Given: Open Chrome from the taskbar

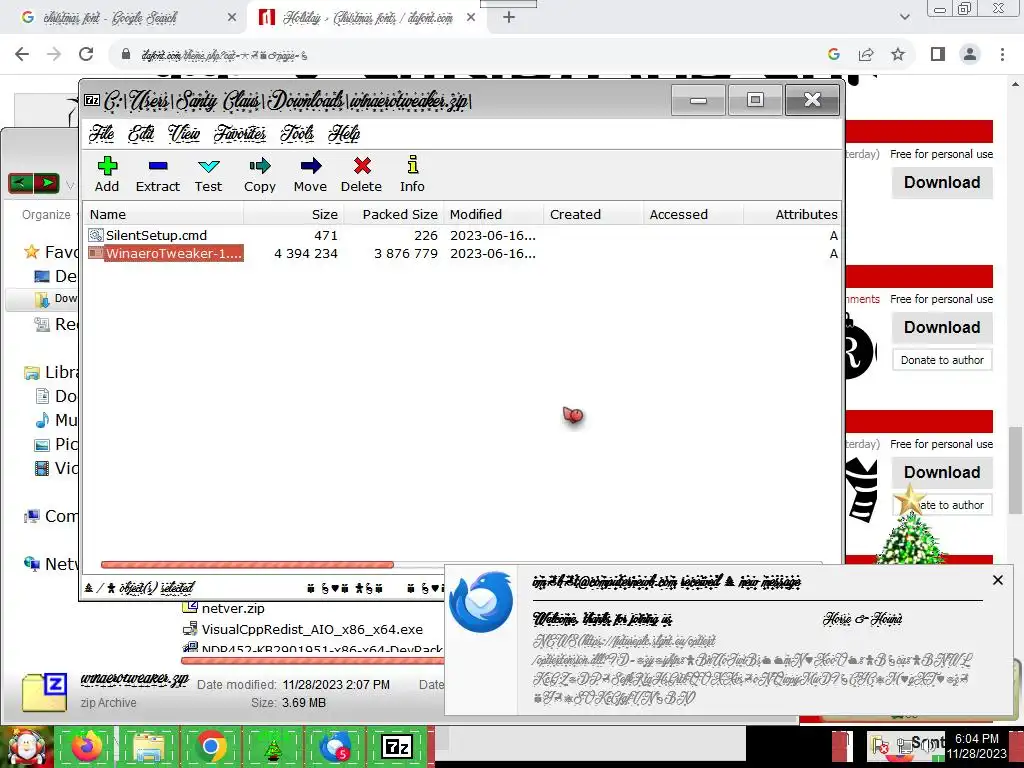Looking at the screenshot, I should click(211, 746).
